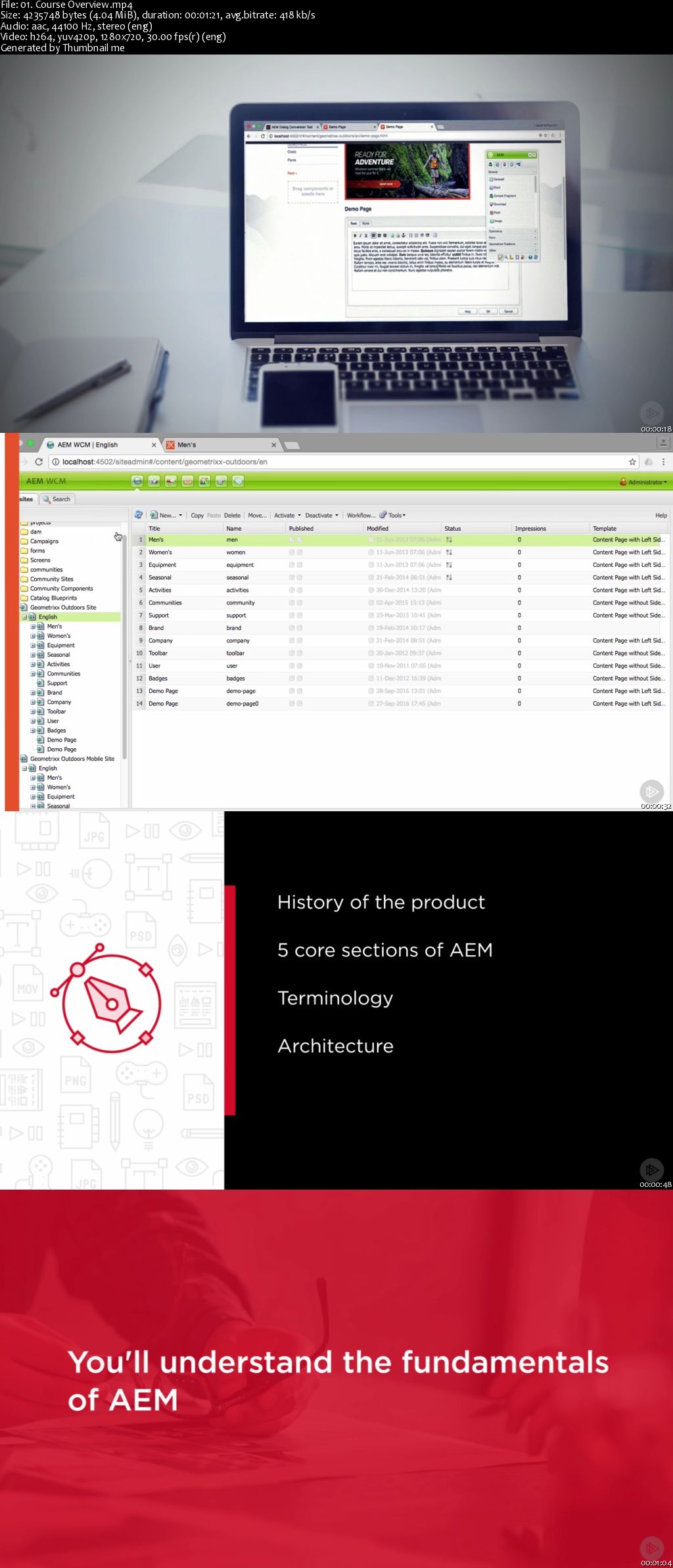Click the Tools gear icon in the toolbar
Viewport: 673px width, 1568px height.
coord(383,515)
